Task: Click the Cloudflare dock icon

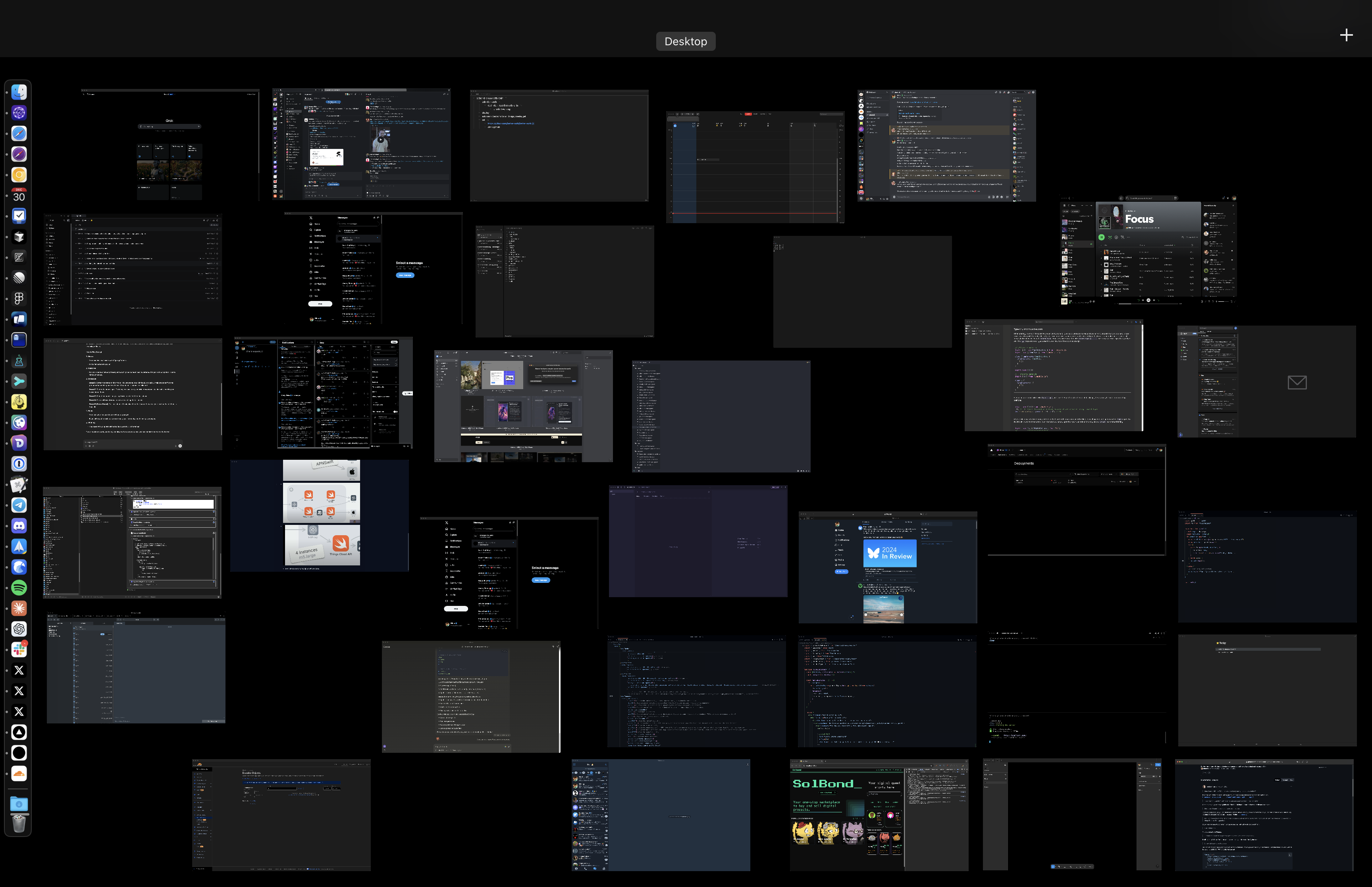Action: [19, 773]
